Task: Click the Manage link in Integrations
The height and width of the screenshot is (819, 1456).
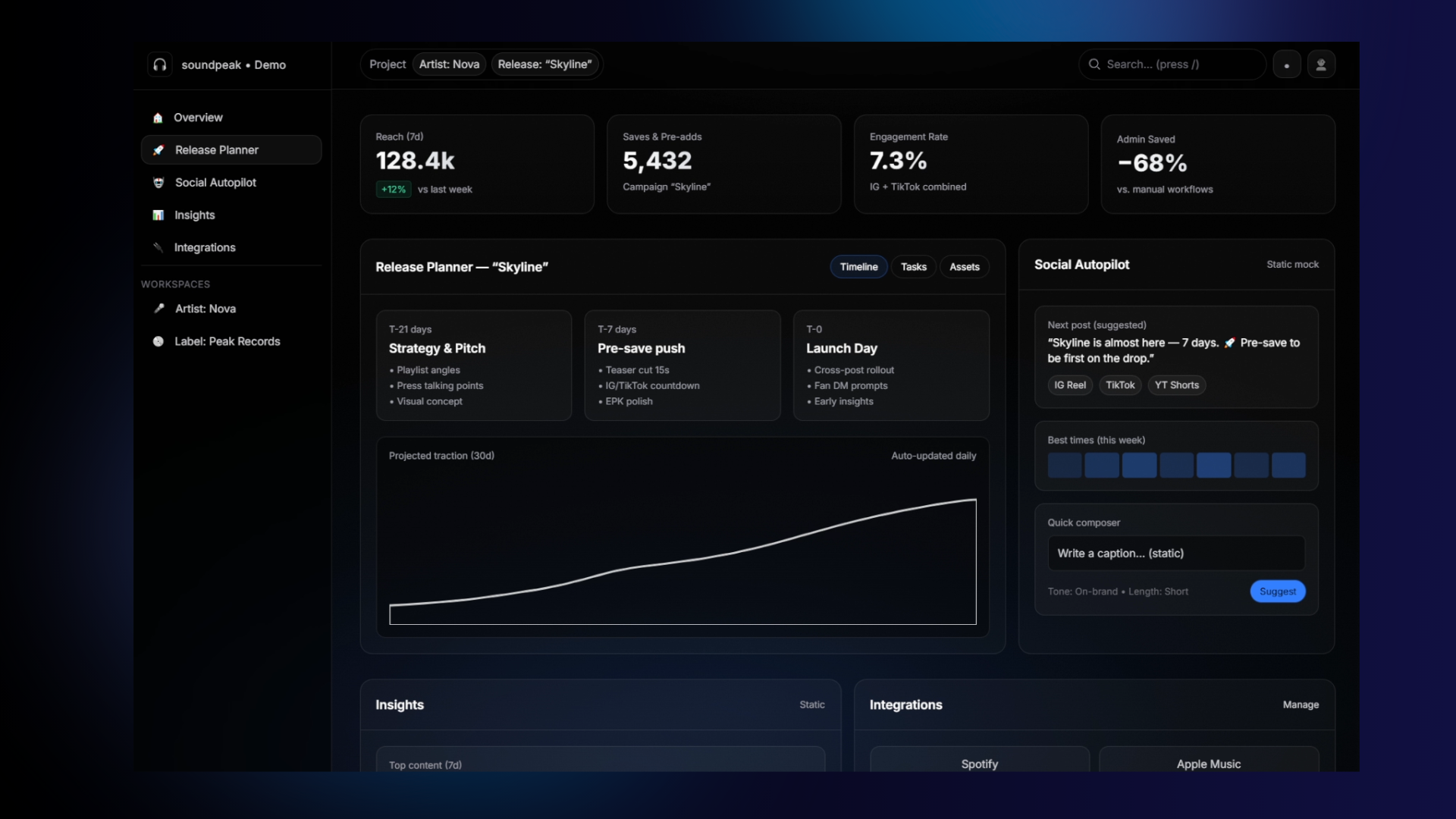Action: tap(1301, 704)
